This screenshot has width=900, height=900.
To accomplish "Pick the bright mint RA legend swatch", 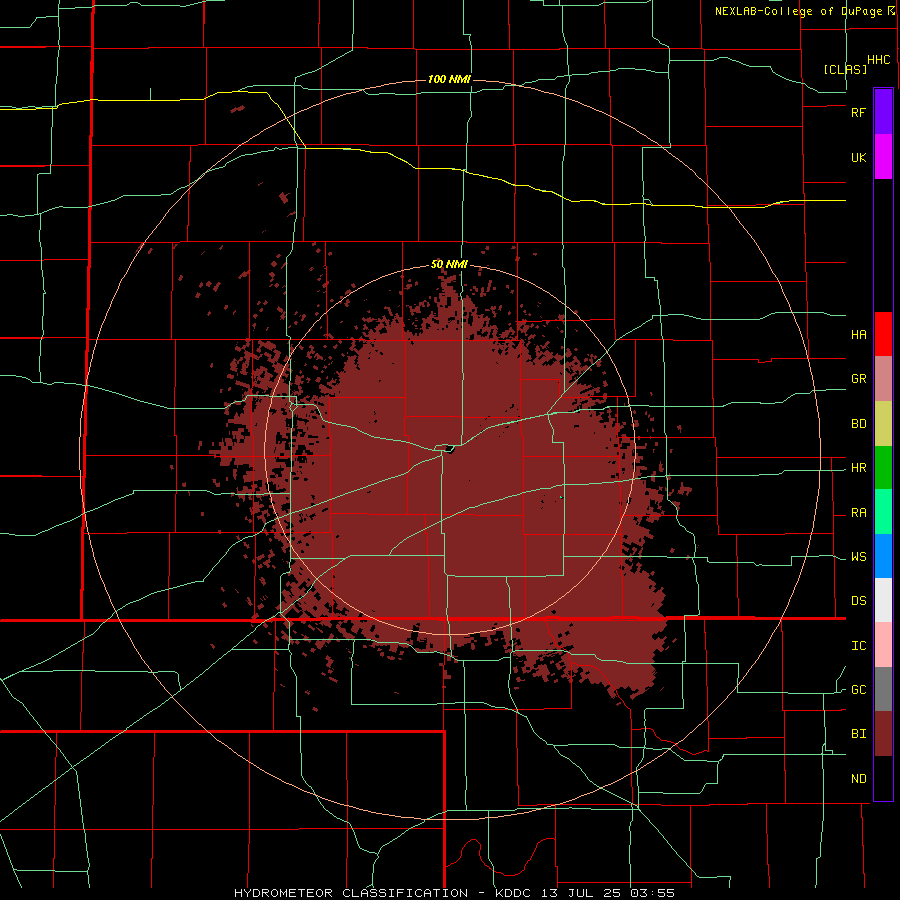I will [x=883, y=512].
